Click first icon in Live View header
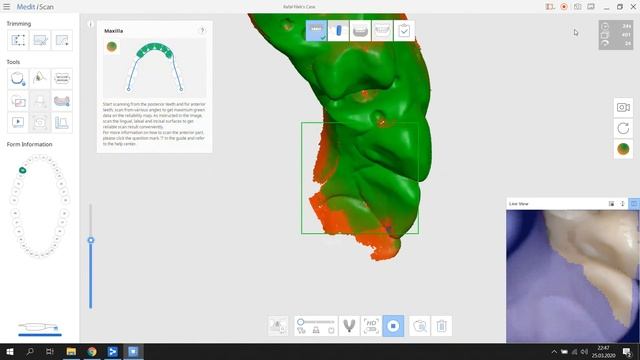 (611, 204)
